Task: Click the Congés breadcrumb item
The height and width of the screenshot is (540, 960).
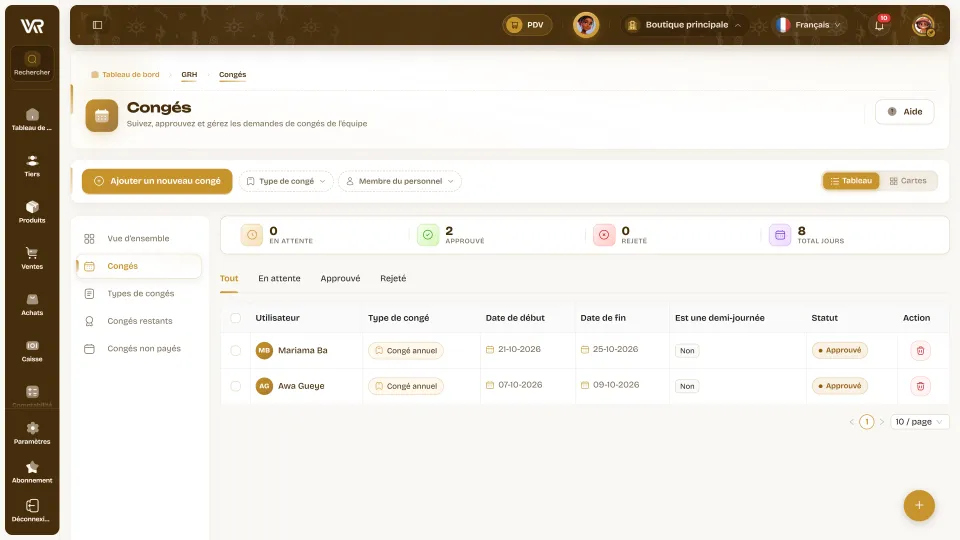Action: [x=233, y=75]
